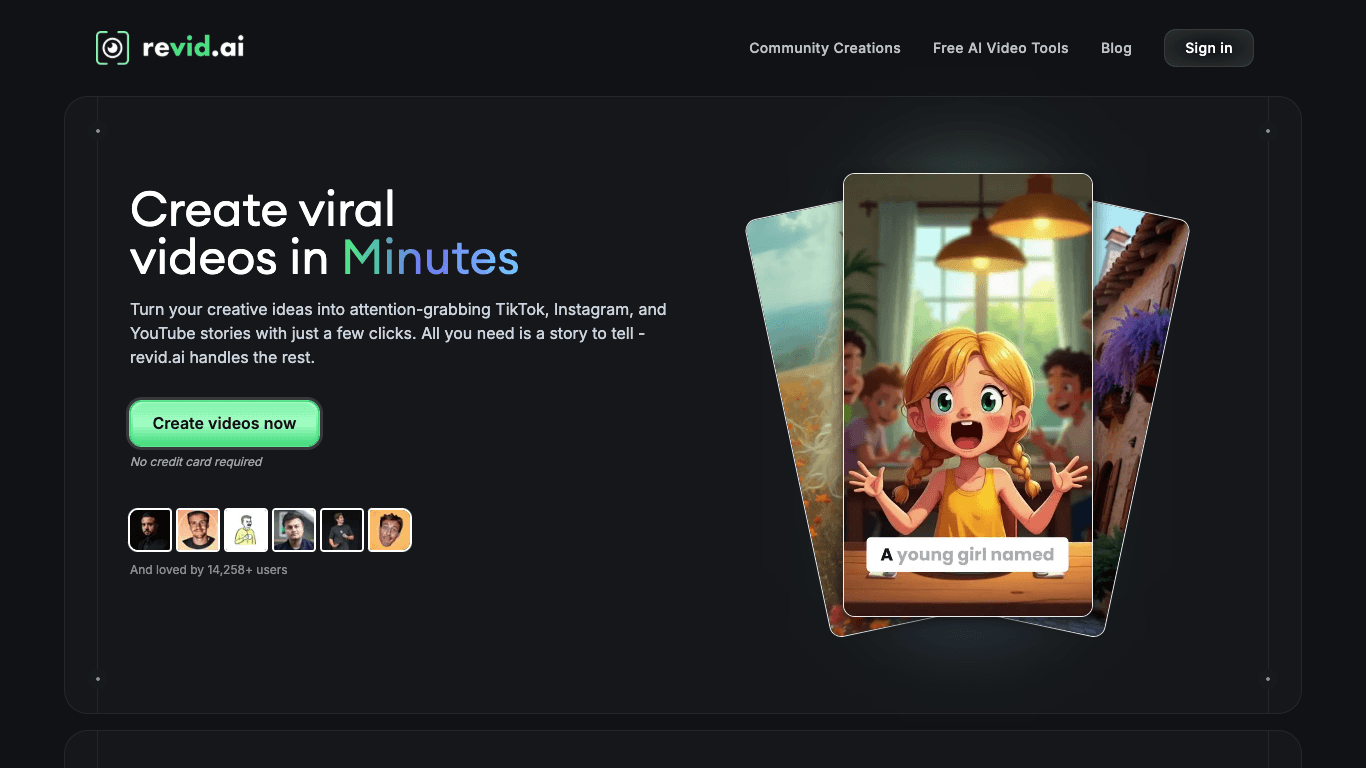The image size is (1366, 768).
Task: Select the first dark-bearded user avatar
Action: click(150, 530)
